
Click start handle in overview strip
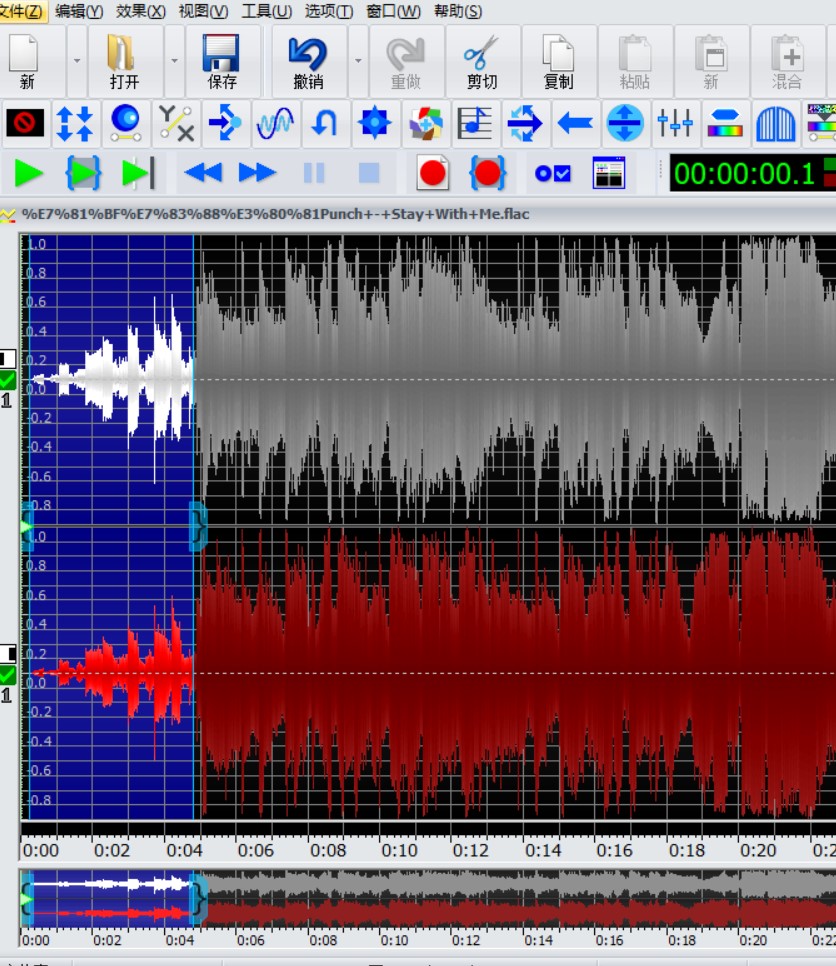click(x=26, y=900)
